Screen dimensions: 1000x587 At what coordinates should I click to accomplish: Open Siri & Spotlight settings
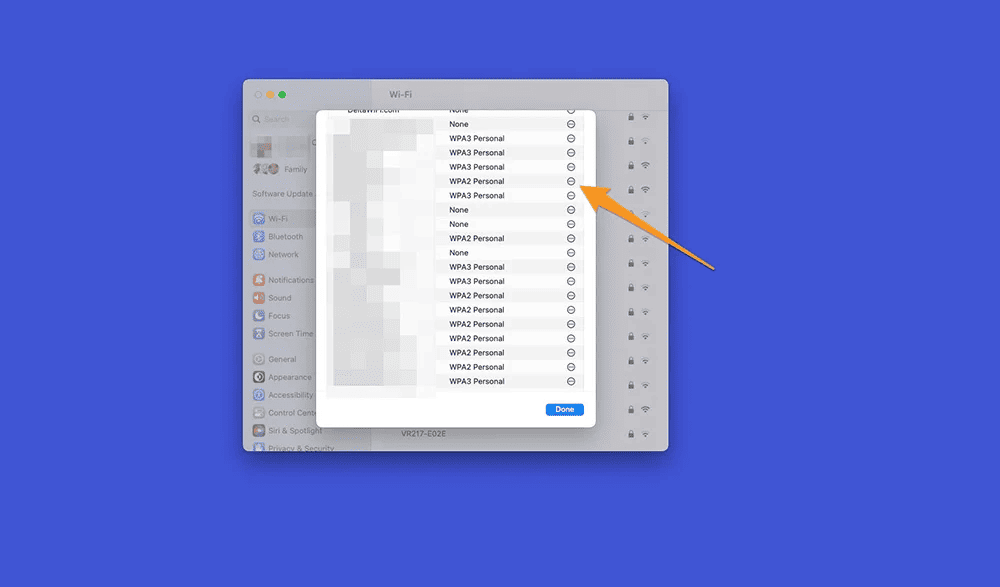(x=293, y=431)
